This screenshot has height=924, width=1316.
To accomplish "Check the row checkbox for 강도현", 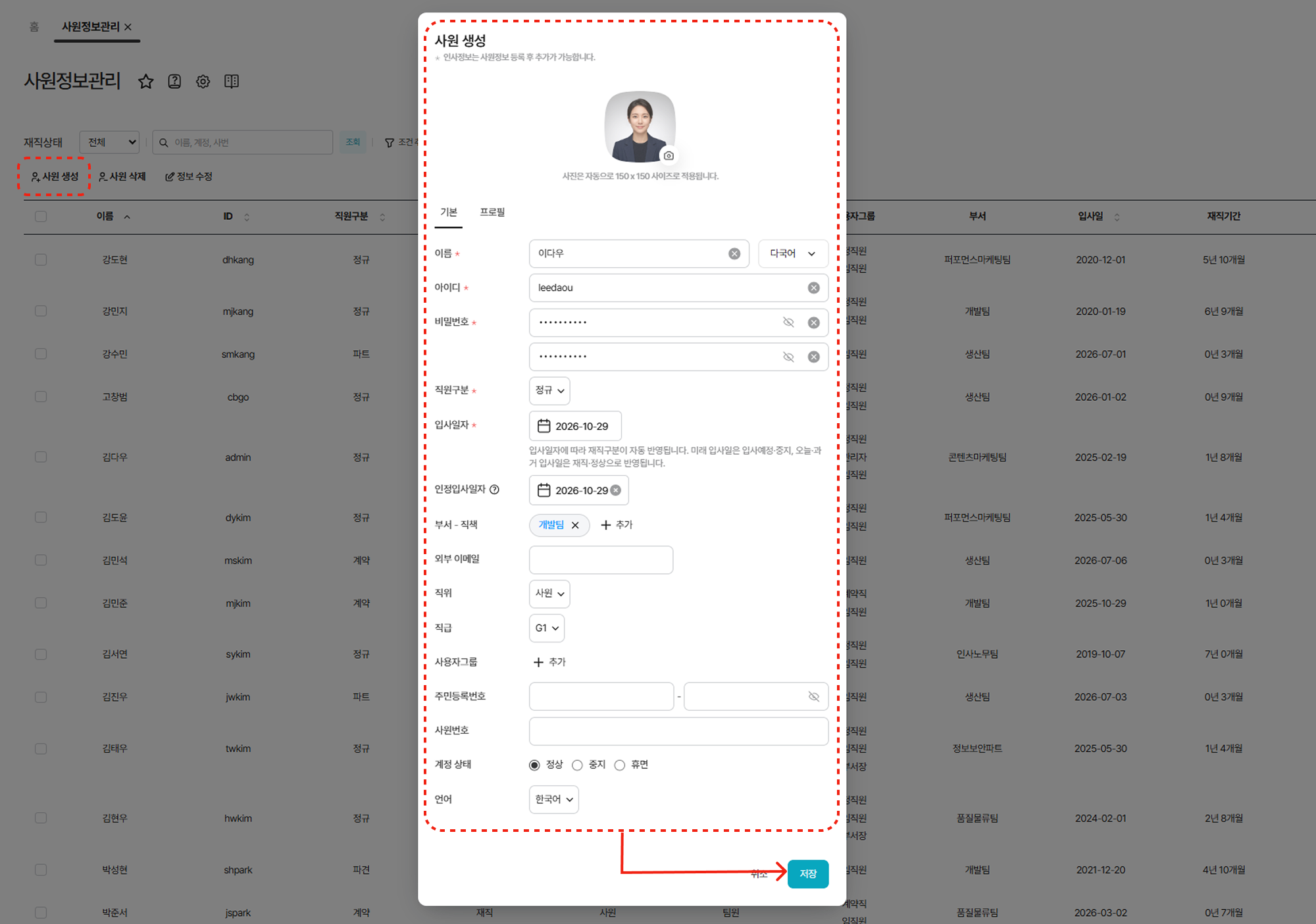I will click(x=41, y=260).
